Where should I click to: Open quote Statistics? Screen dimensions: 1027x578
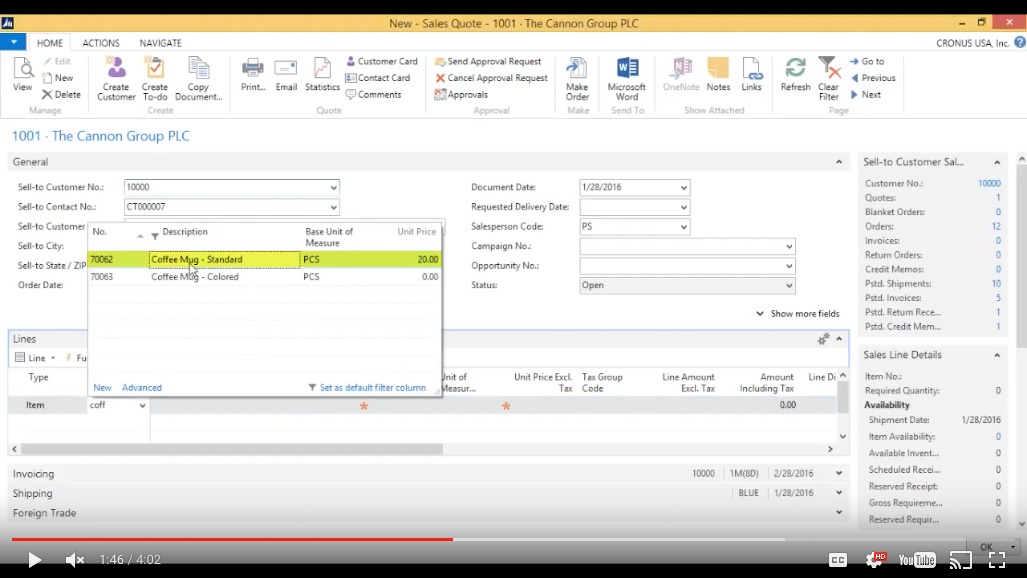click(322, 74)
